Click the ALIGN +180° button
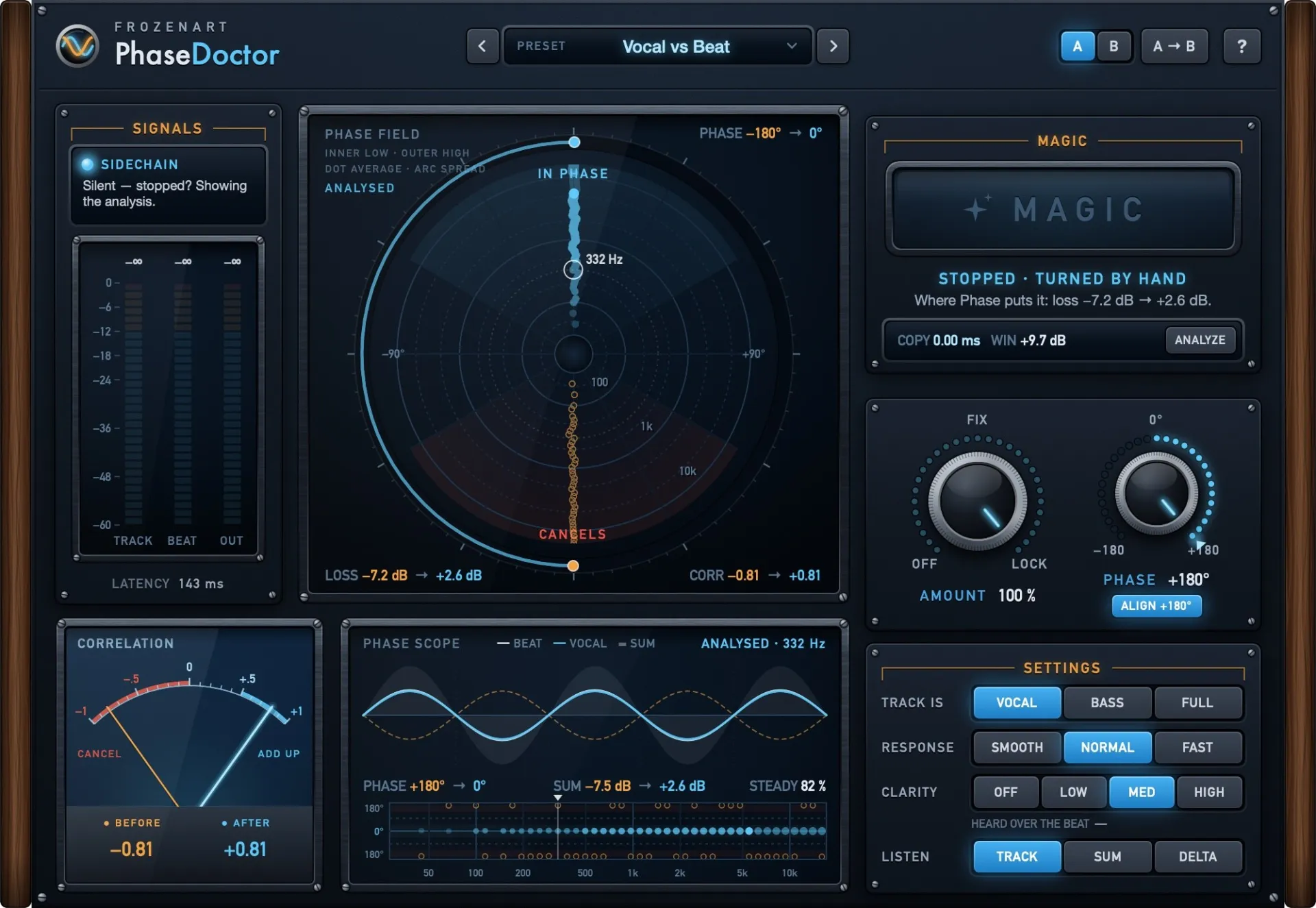1316x908 pixels. (1156, 606)
